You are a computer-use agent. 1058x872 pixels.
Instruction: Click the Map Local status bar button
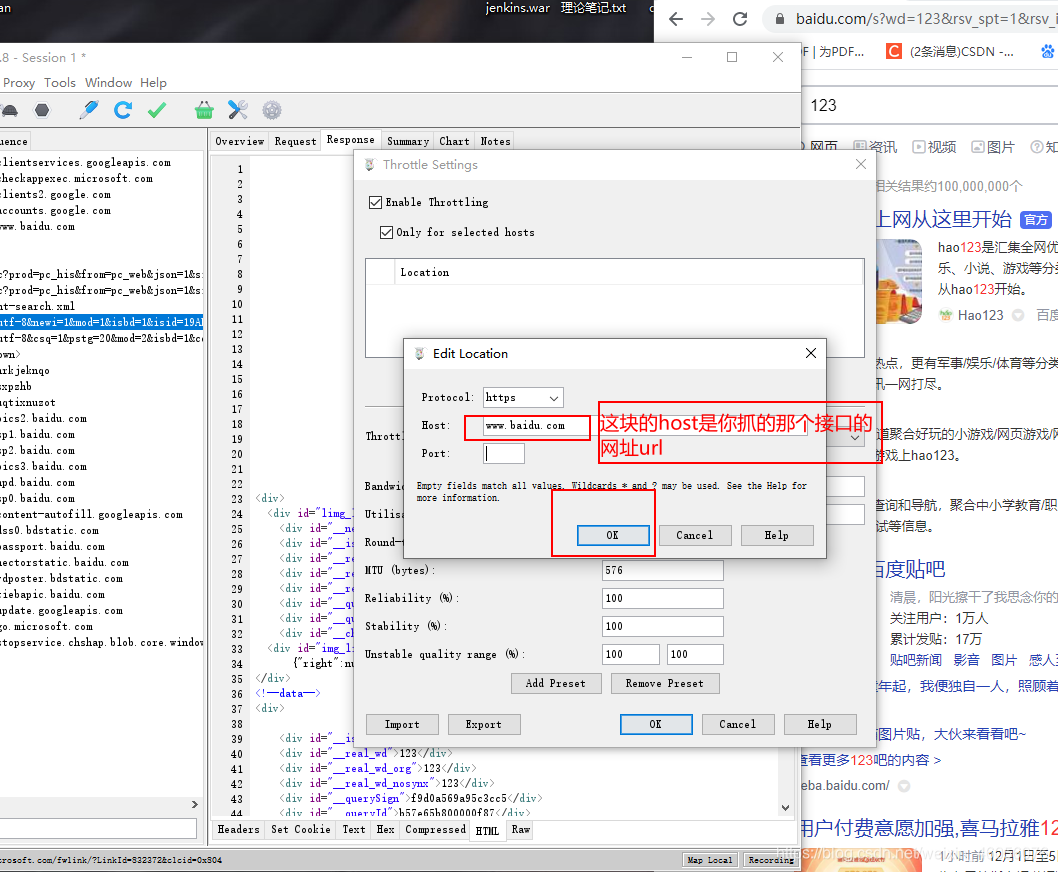[x=709, y=860]
